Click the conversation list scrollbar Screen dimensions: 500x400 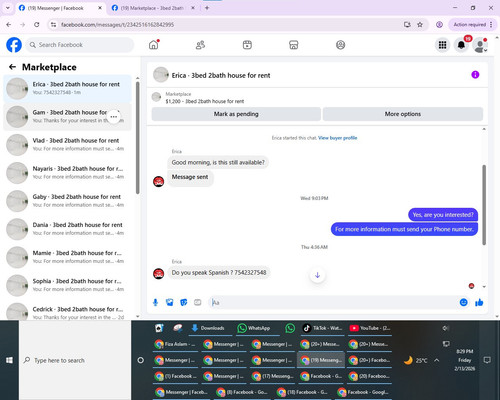pyautogui.click(x=138, y=137)
